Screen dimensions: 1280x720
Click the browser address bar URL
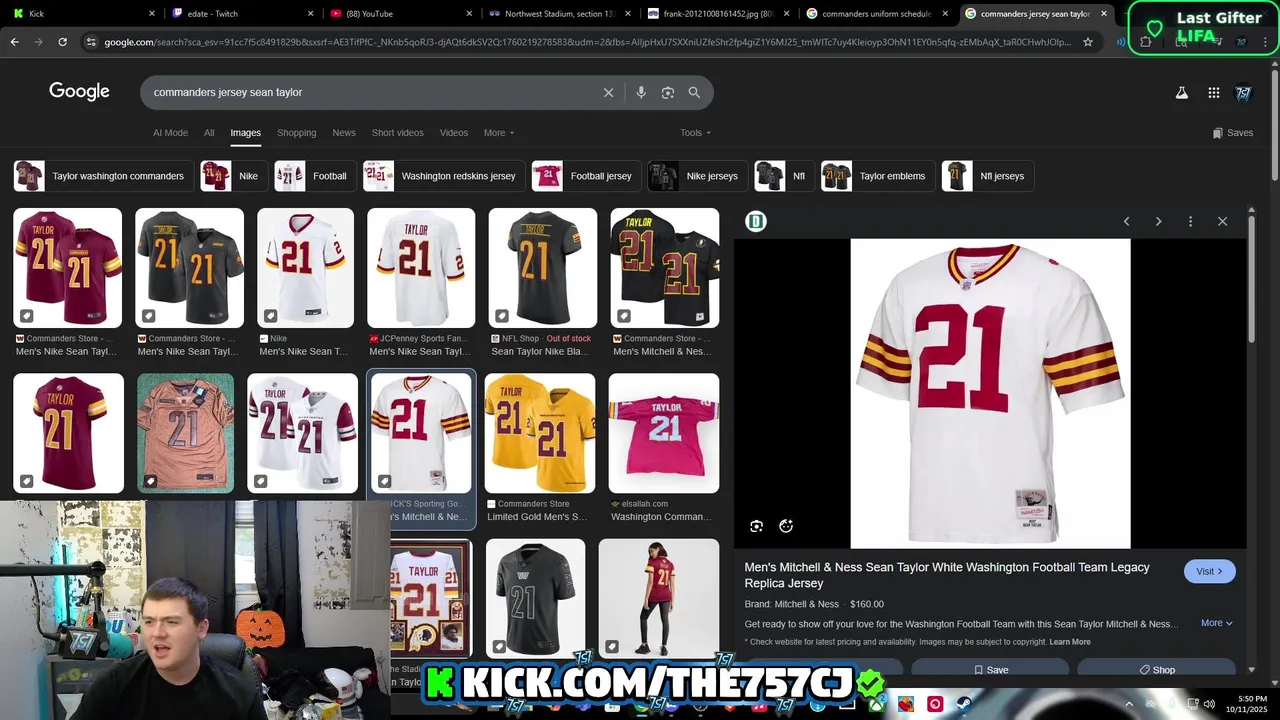pyautogui.click(x=588, y=42)
